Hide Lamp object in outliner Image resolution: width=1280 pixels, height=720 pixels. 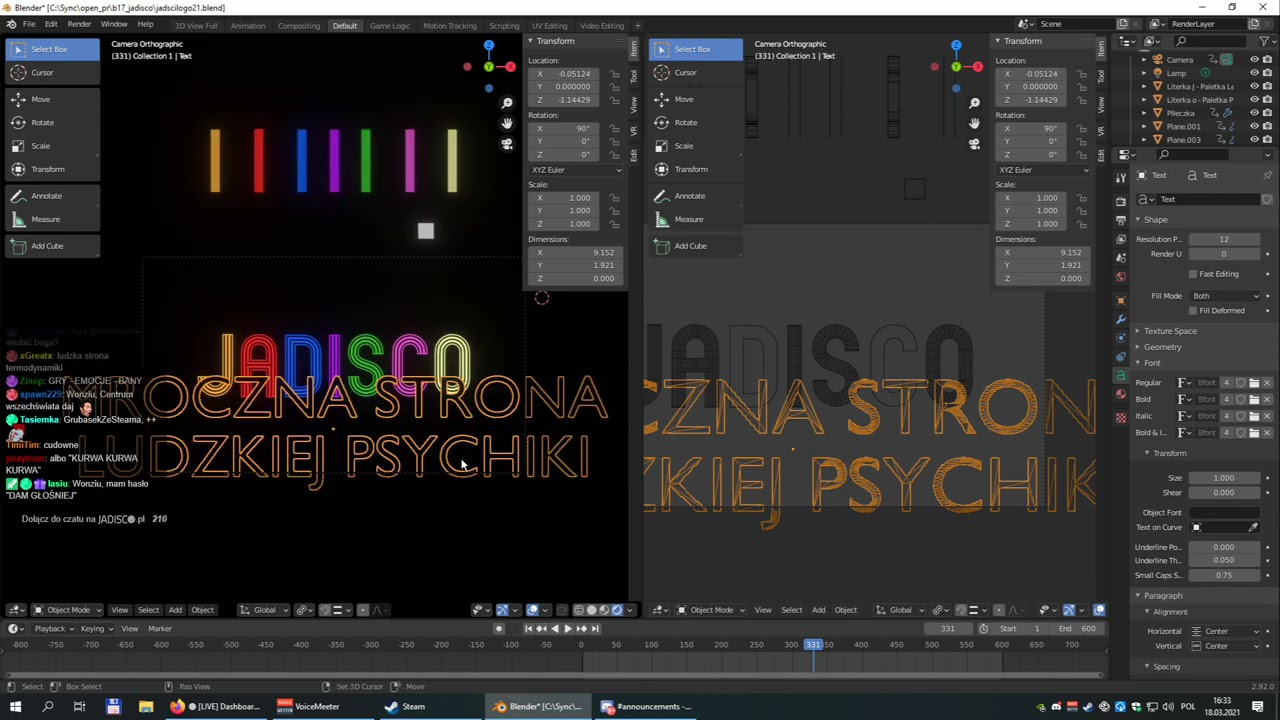click(1254, 73)
